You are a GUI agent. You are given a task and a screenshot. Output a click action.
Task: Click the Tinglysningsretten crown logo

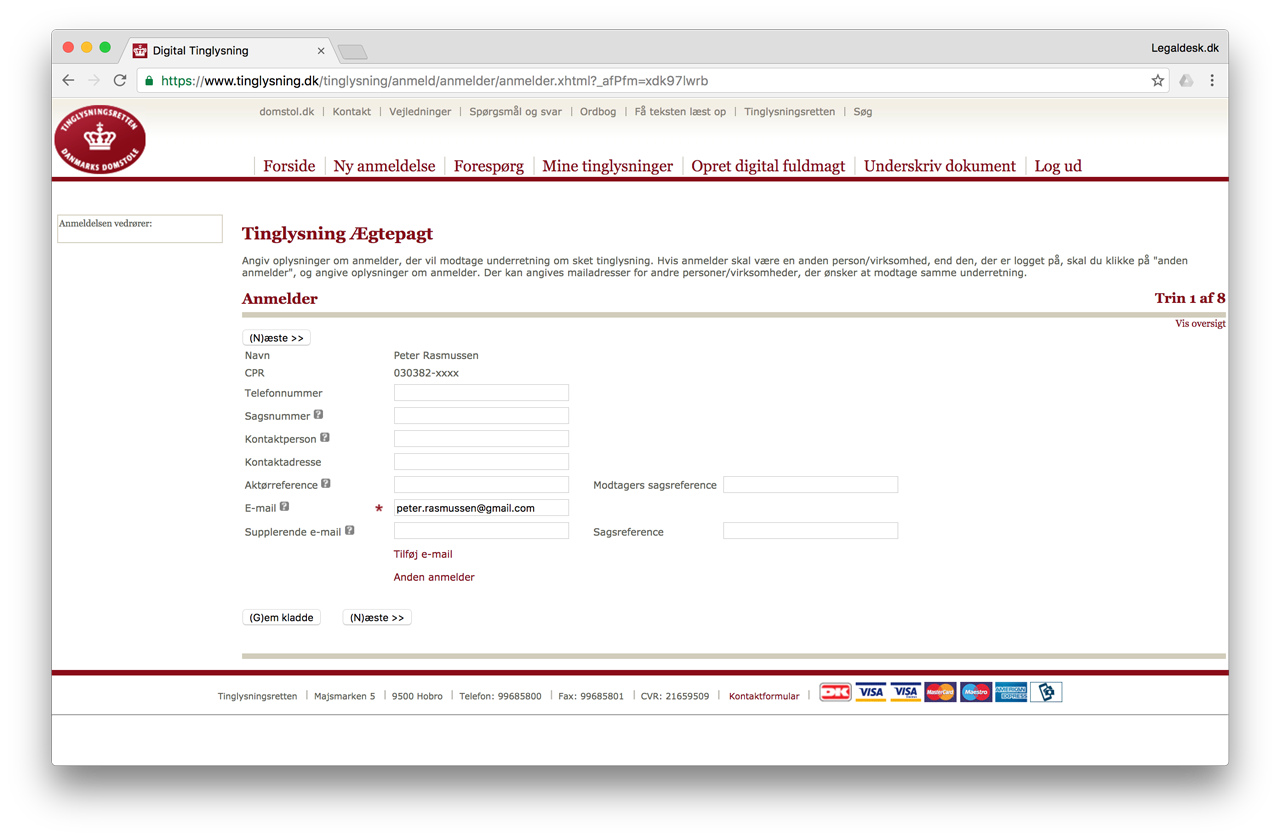pyautogui.click(x=100, y=138)
